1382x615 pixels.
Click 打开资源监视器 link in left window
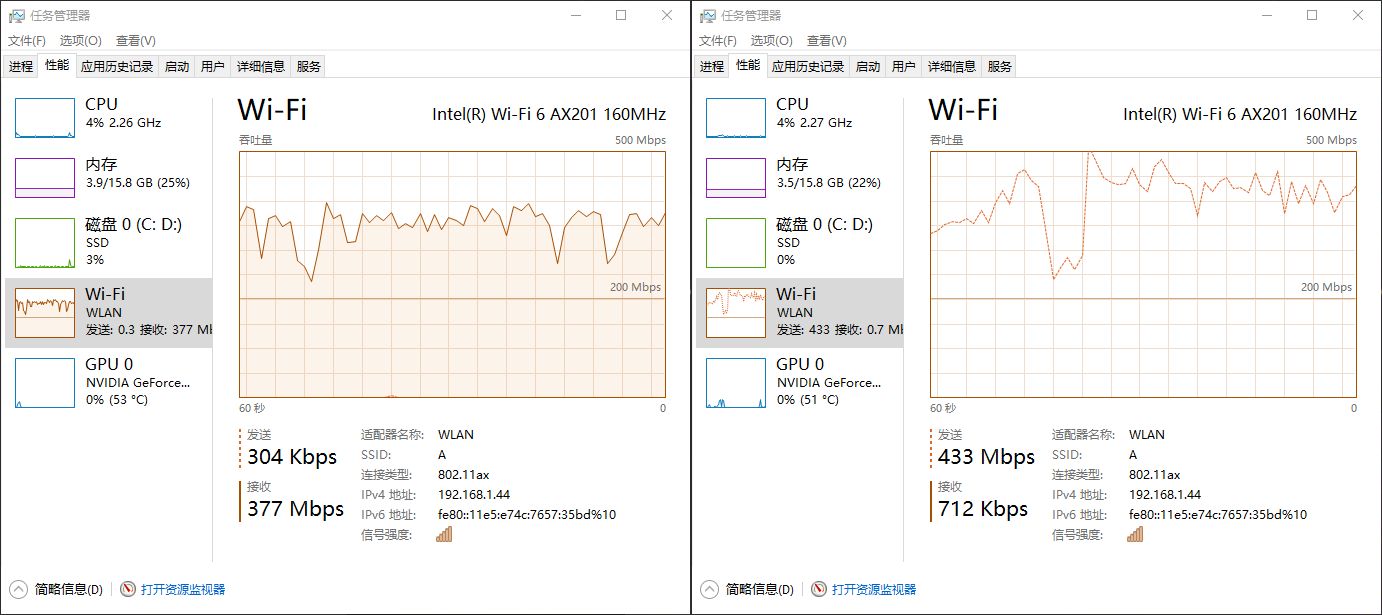click(183, 589)
